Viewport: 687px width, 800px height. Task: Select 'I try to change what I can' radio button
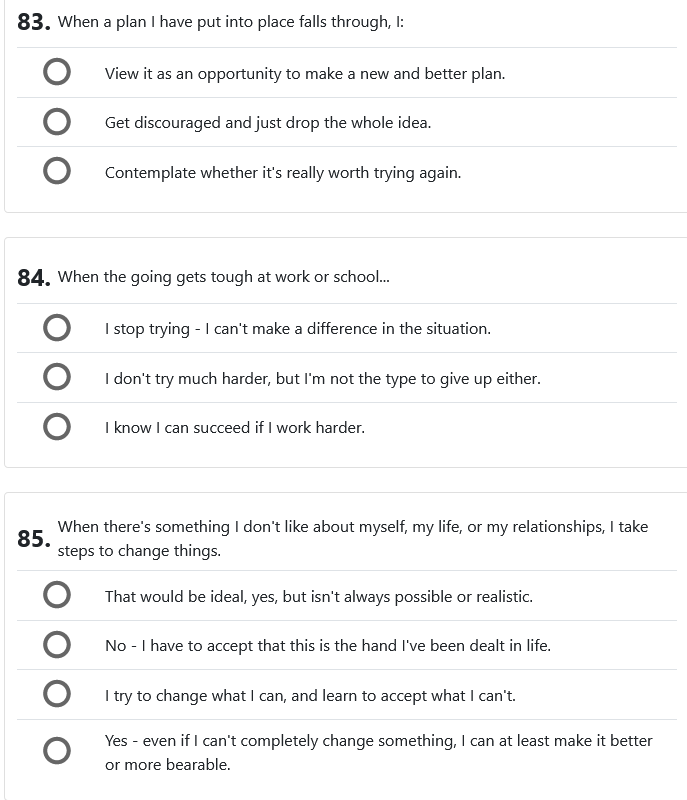[57, 695]
